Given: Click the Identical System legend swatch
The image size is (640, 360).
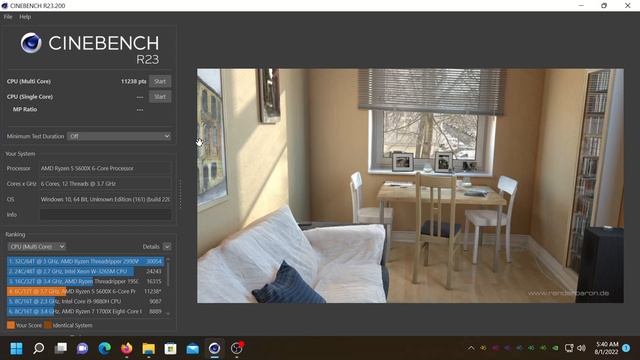Looking at the screenshot, I should (x=48, y=325).
